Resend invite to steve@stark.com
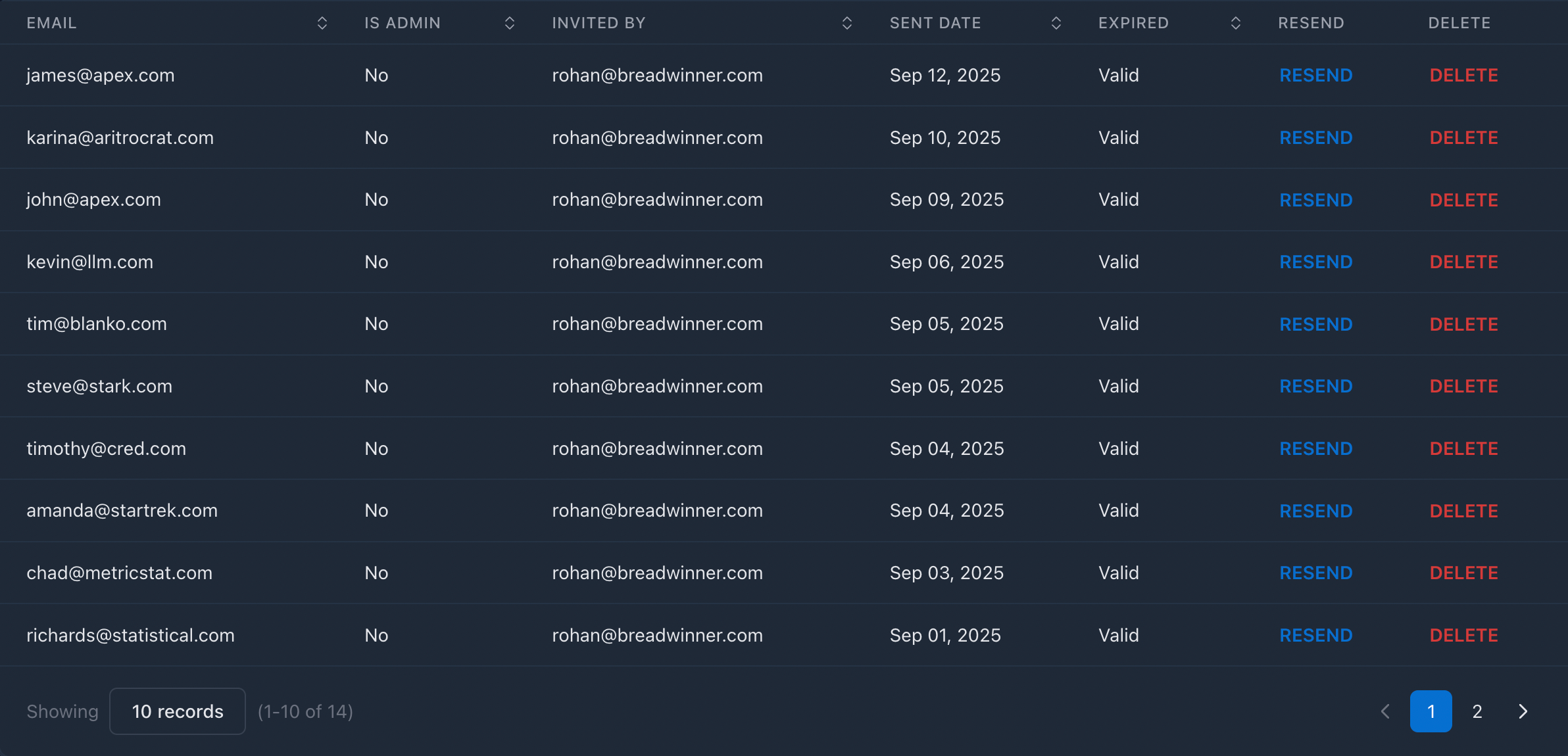Viewport: 1568px width, 756px height. coord(1316,387)
